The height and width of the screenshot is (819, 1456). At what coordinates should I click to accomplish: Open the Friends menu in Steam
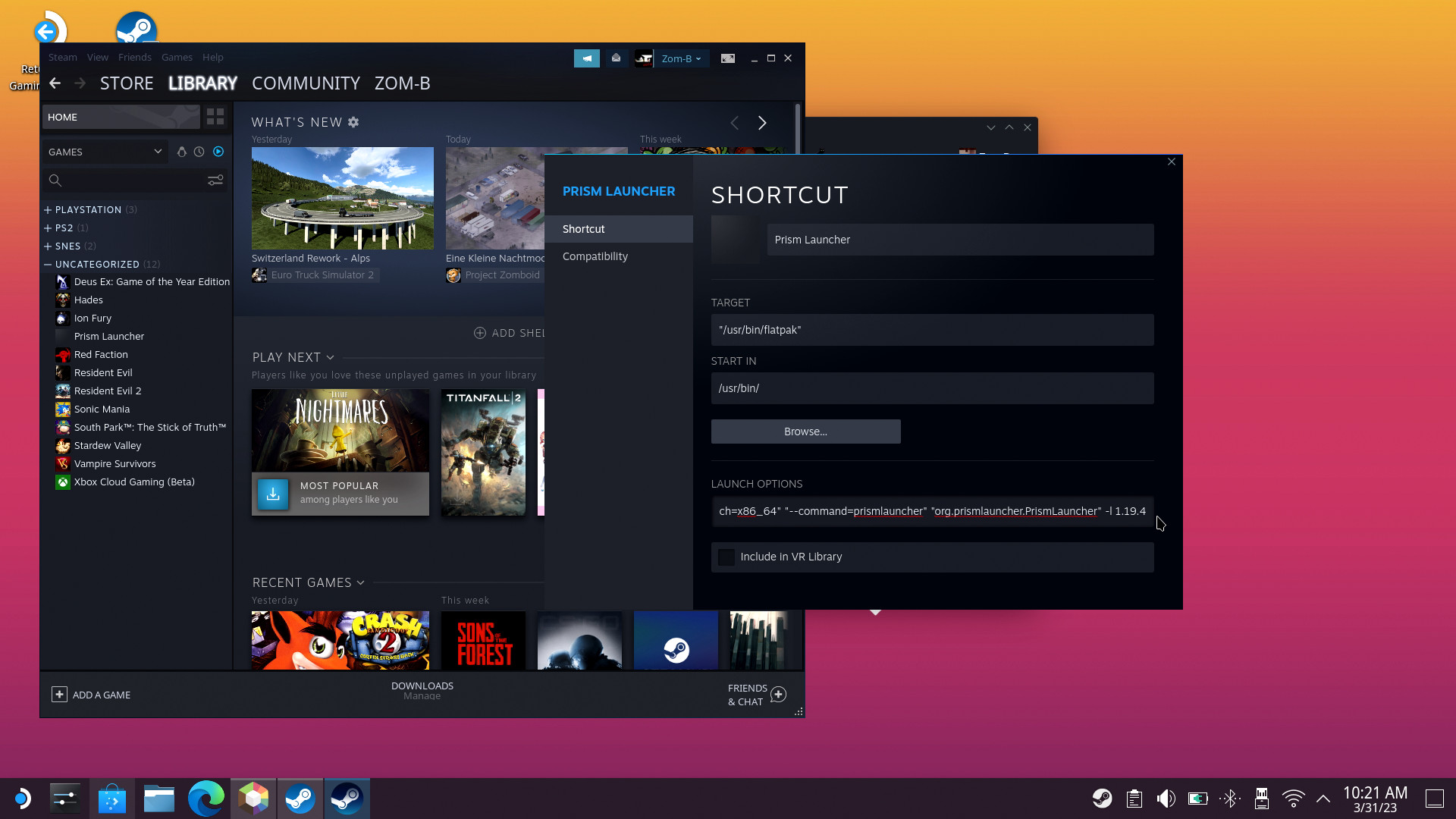coord(135,57)
